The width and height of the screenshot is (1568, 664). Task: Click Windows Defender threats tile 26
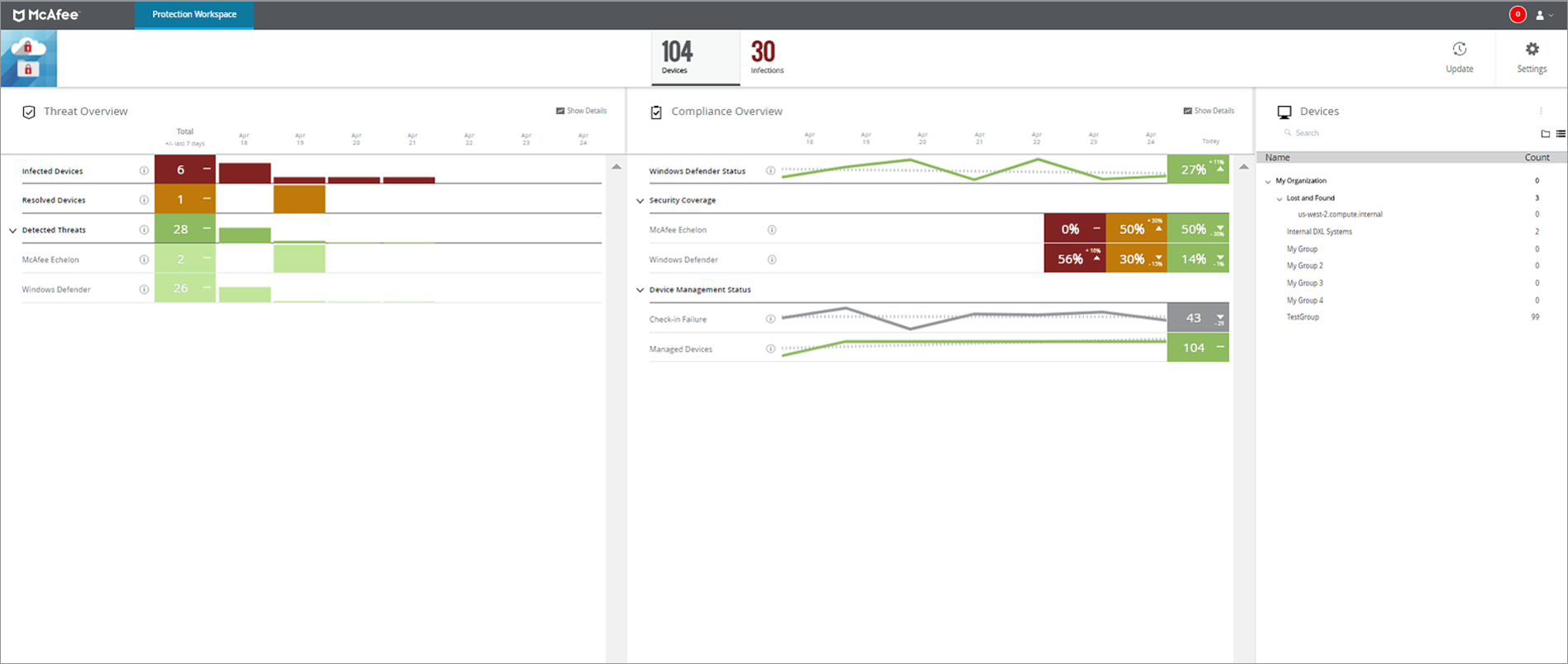click(185, 288)
